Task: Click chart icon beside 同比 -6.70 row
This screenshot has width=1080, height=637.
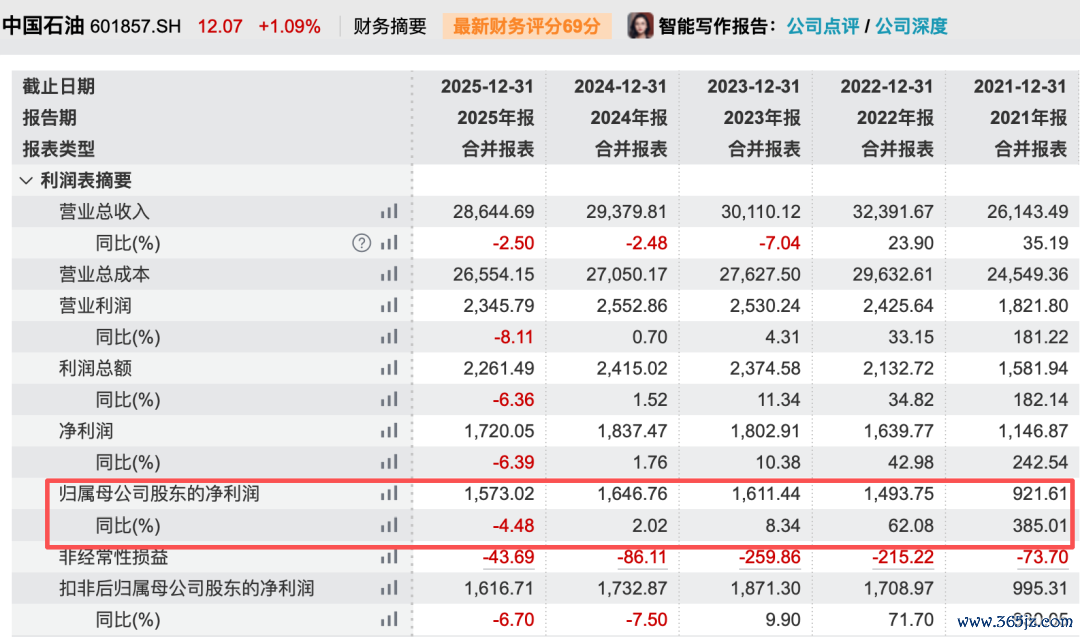Action: [x=389, y=619]
